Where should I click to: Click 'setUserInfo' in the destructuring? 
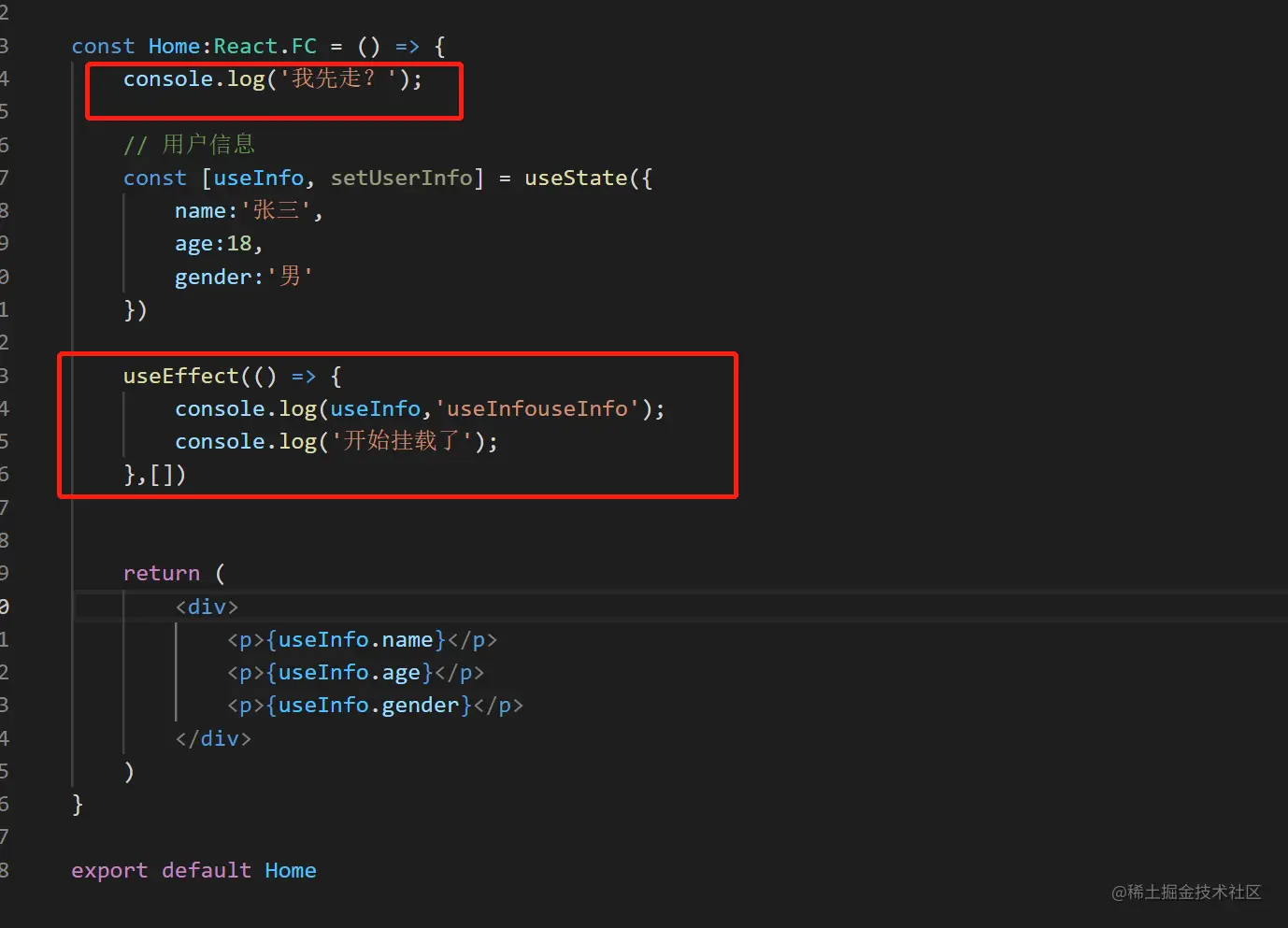pos(402,178)
